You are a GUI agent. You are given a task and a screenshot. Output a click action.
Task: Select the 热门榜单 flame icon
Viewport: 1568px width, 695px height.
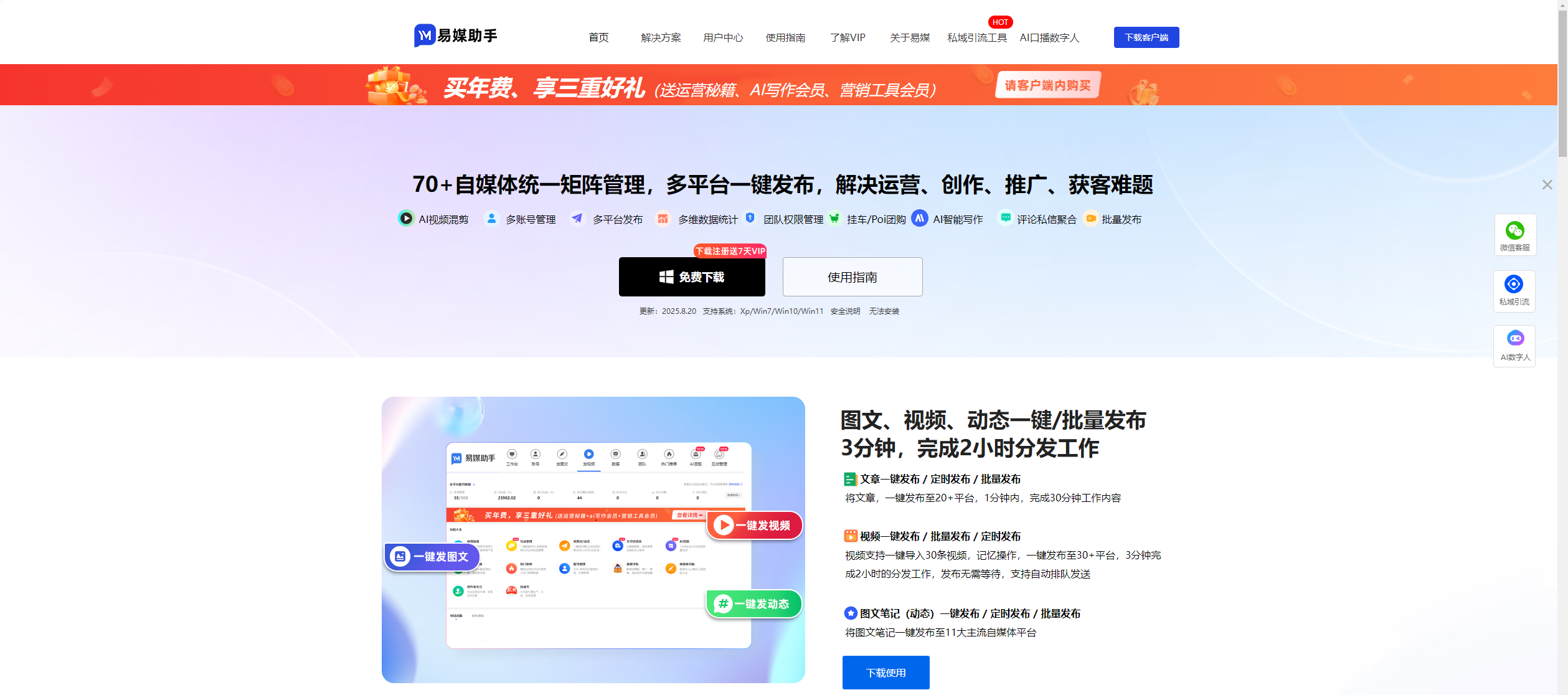(669, 455)
